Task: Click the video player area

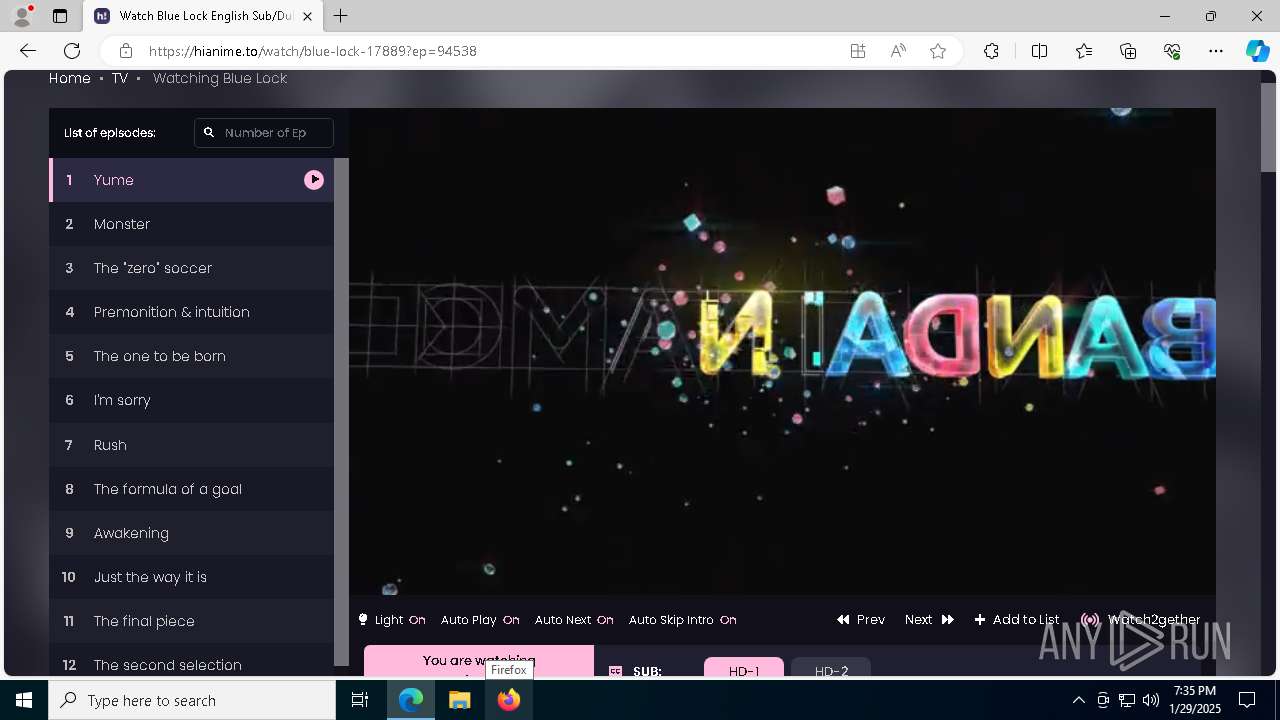Action: tap(782, 352)
